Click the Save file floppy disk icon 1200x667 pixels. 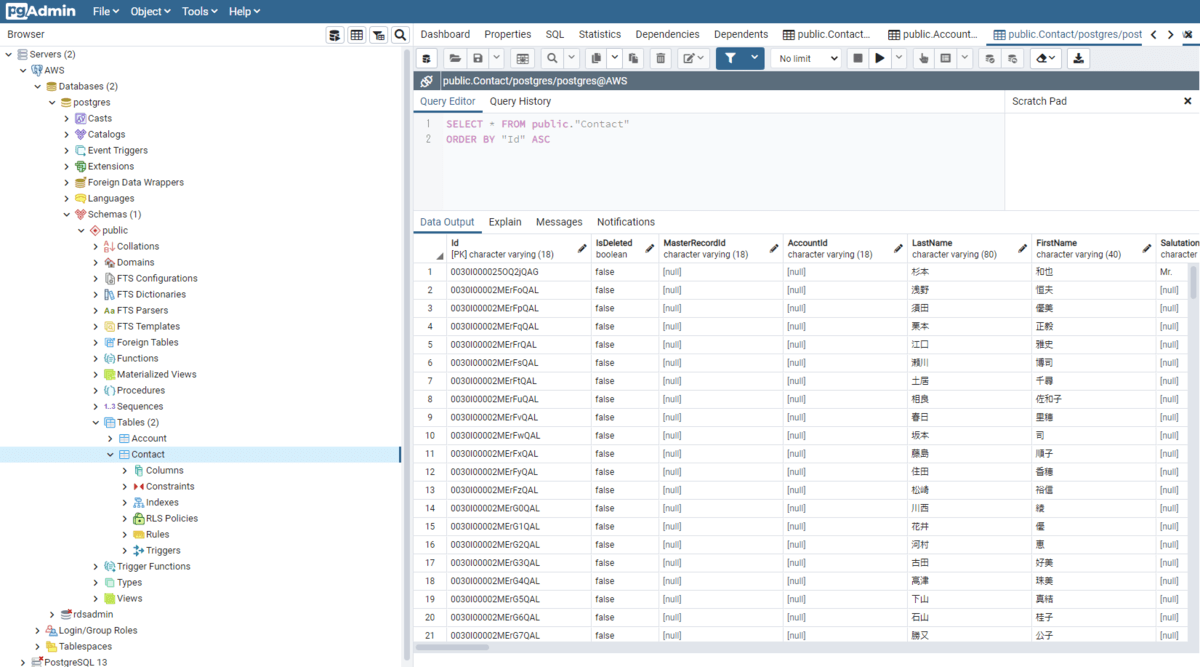478,59
